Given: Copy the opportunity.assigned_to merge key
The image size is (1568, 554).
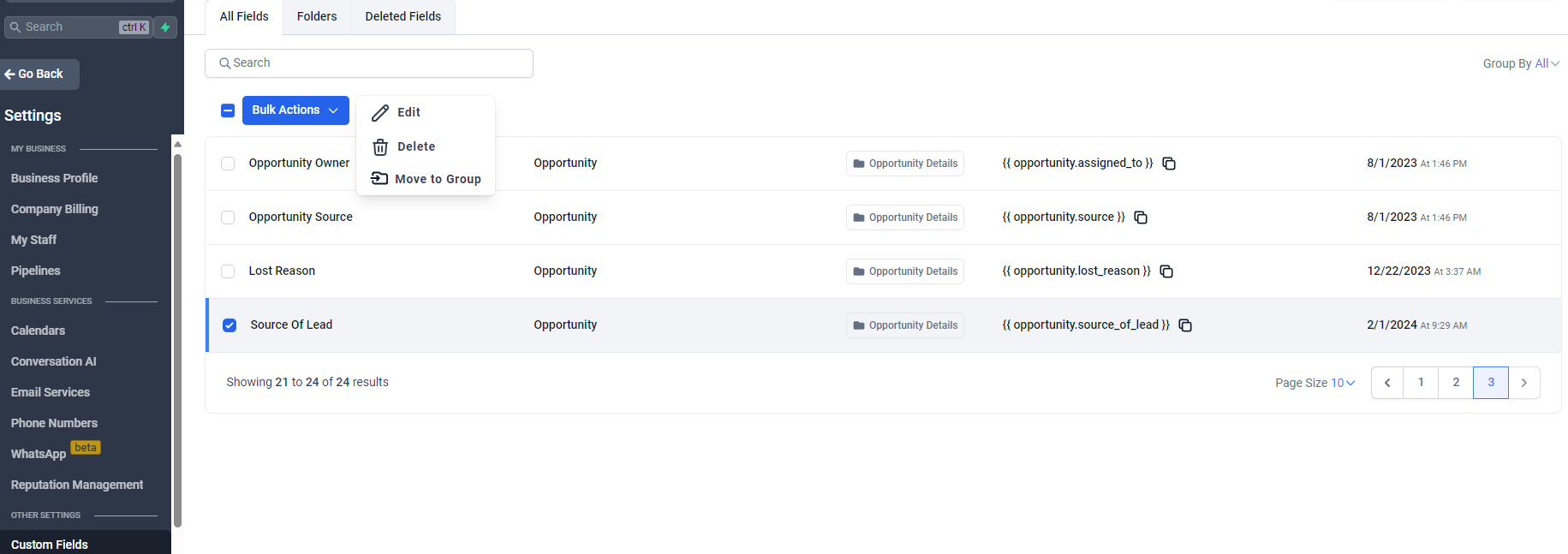Looking at the screenshot, I should tap(1169, 164).
